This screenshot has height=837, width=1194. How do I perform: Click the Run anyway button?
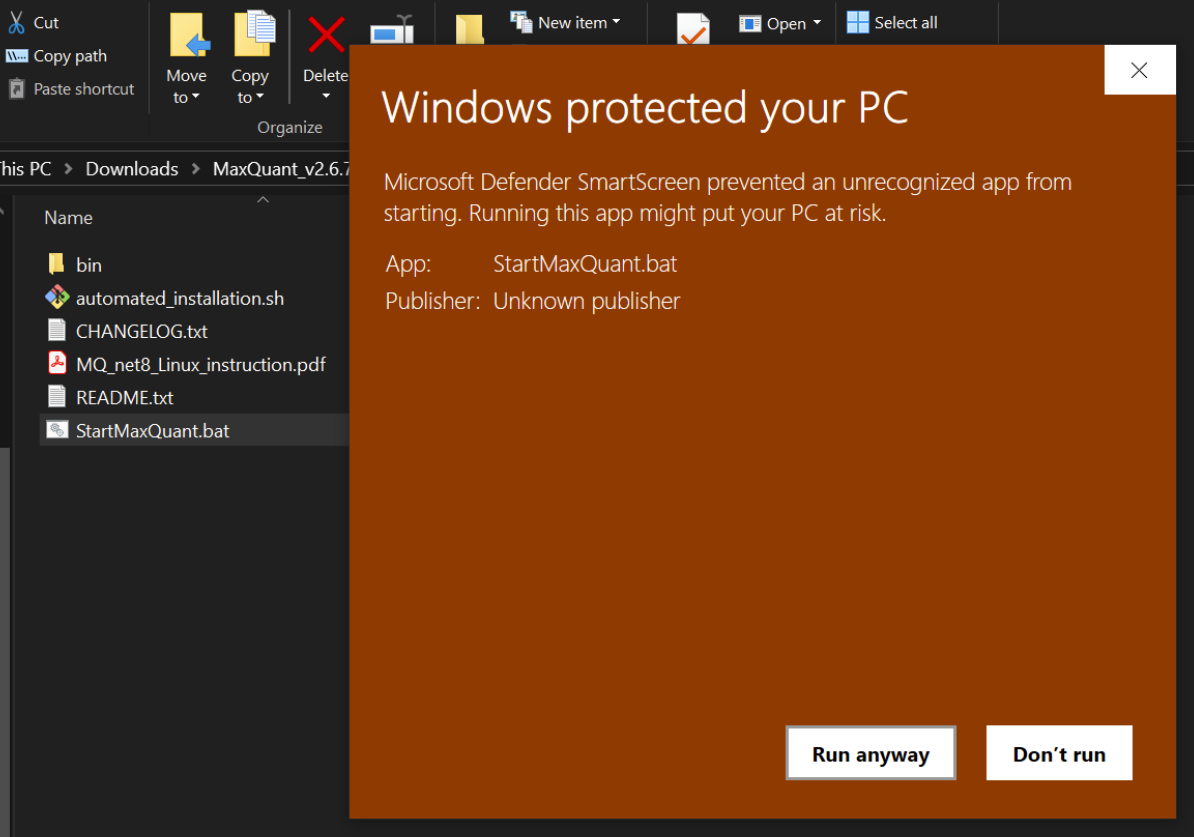point(870,753)
